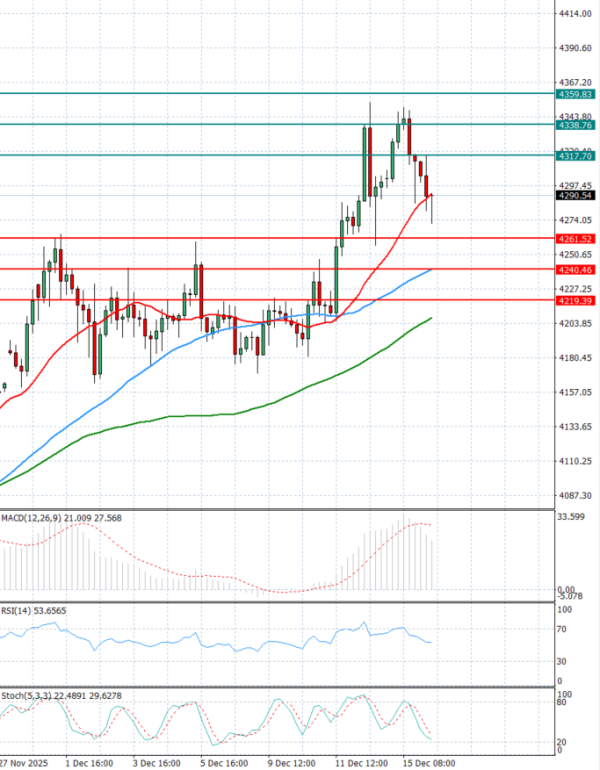Select the 1 Dec 16:00 time marker

(89, 760)
